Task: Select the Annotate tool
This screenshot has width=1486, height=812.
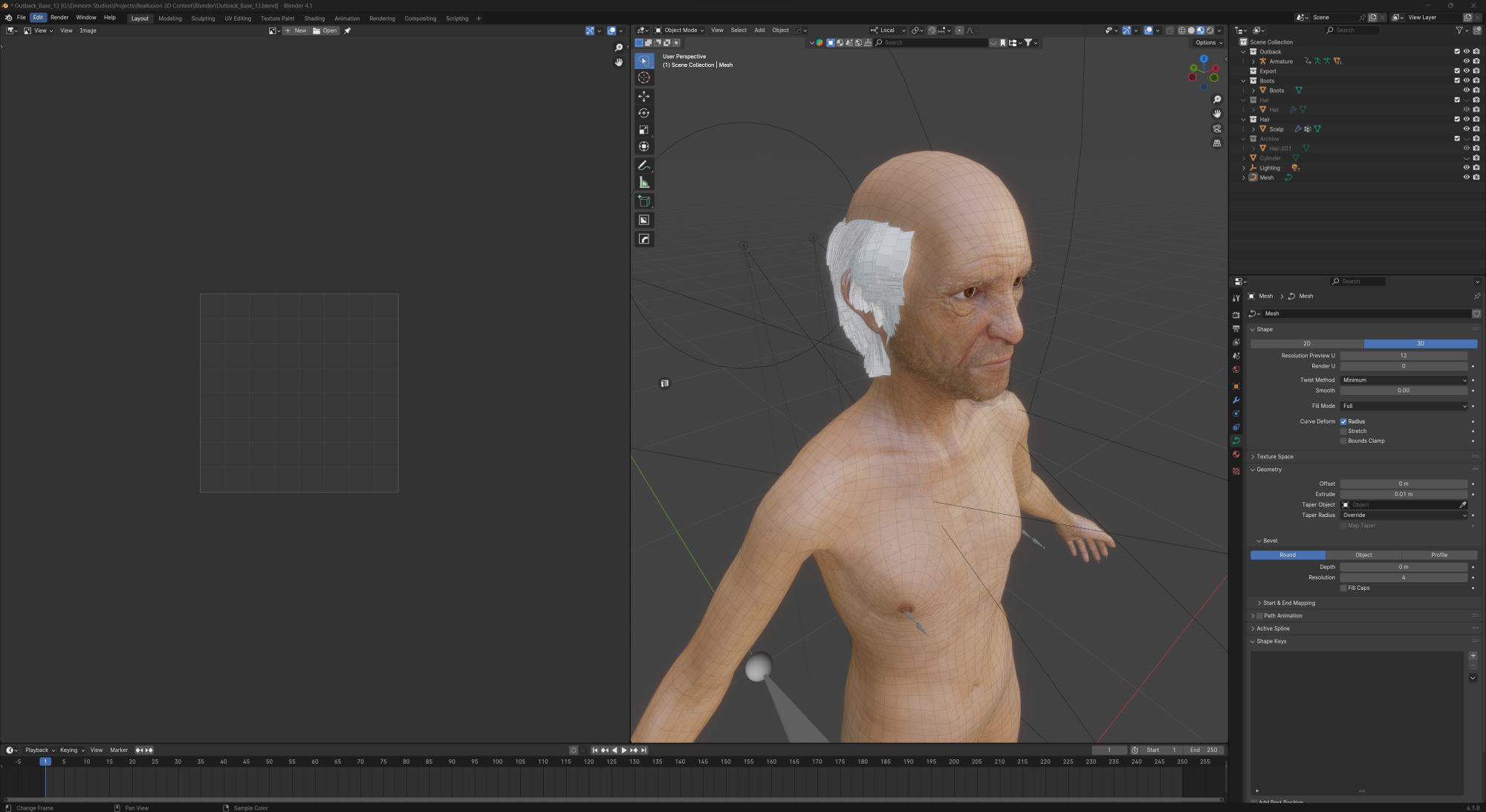Action: [644, 166]
